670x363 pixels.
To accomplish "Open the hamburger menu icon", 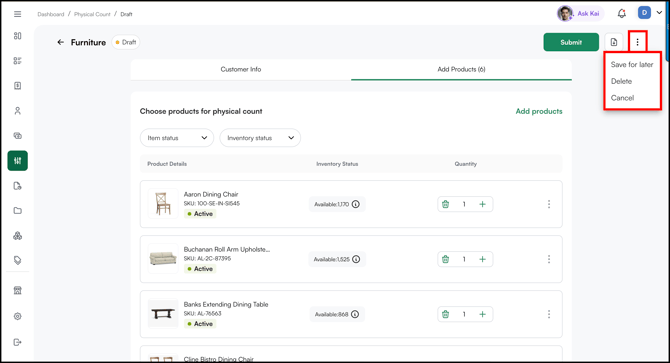I will [x=18, y=14].
